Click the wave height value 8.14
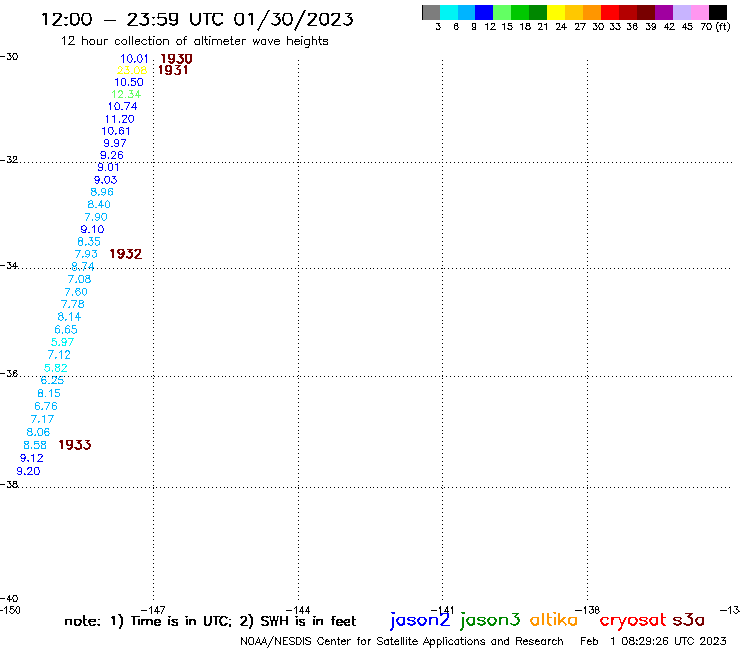The height and width of the screenshot is (650, 740). pyautogui.click(x=69, y=317)
